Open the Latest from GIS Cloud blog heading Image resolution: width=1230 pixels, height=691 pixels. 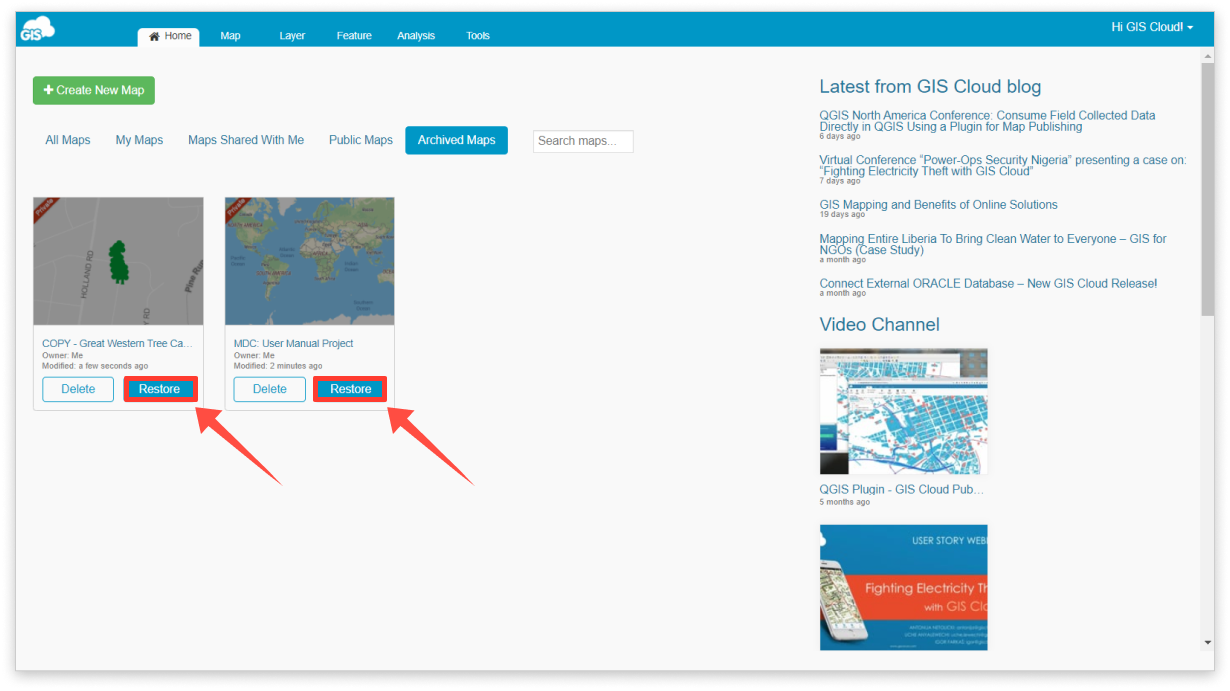coord(930,87)
